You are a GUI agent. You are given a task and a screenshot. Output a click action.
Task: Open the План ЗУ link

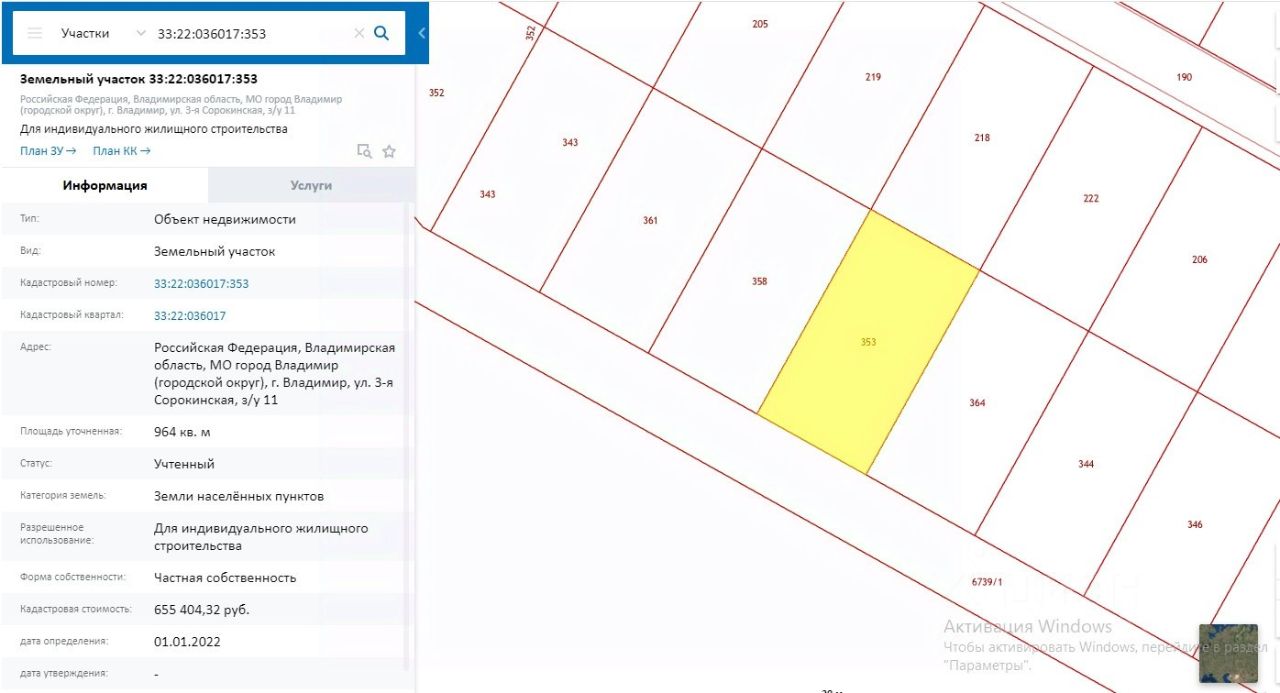point(48,151)
